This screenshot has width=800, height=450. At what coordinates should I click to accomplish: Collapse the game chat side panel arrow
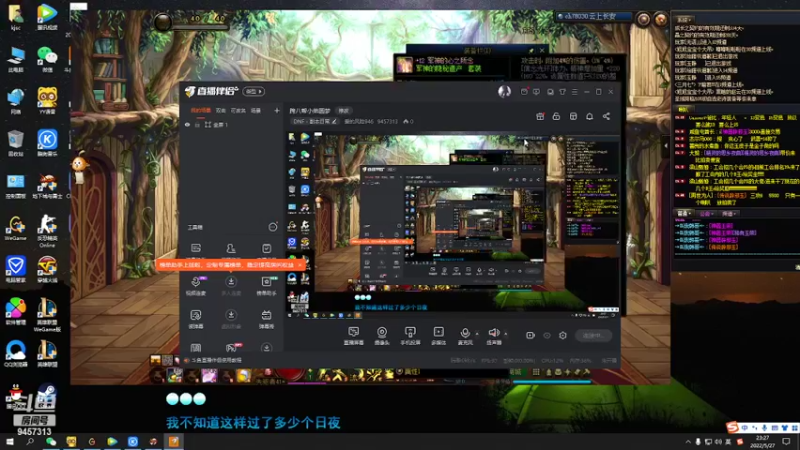tap(666, 146)
